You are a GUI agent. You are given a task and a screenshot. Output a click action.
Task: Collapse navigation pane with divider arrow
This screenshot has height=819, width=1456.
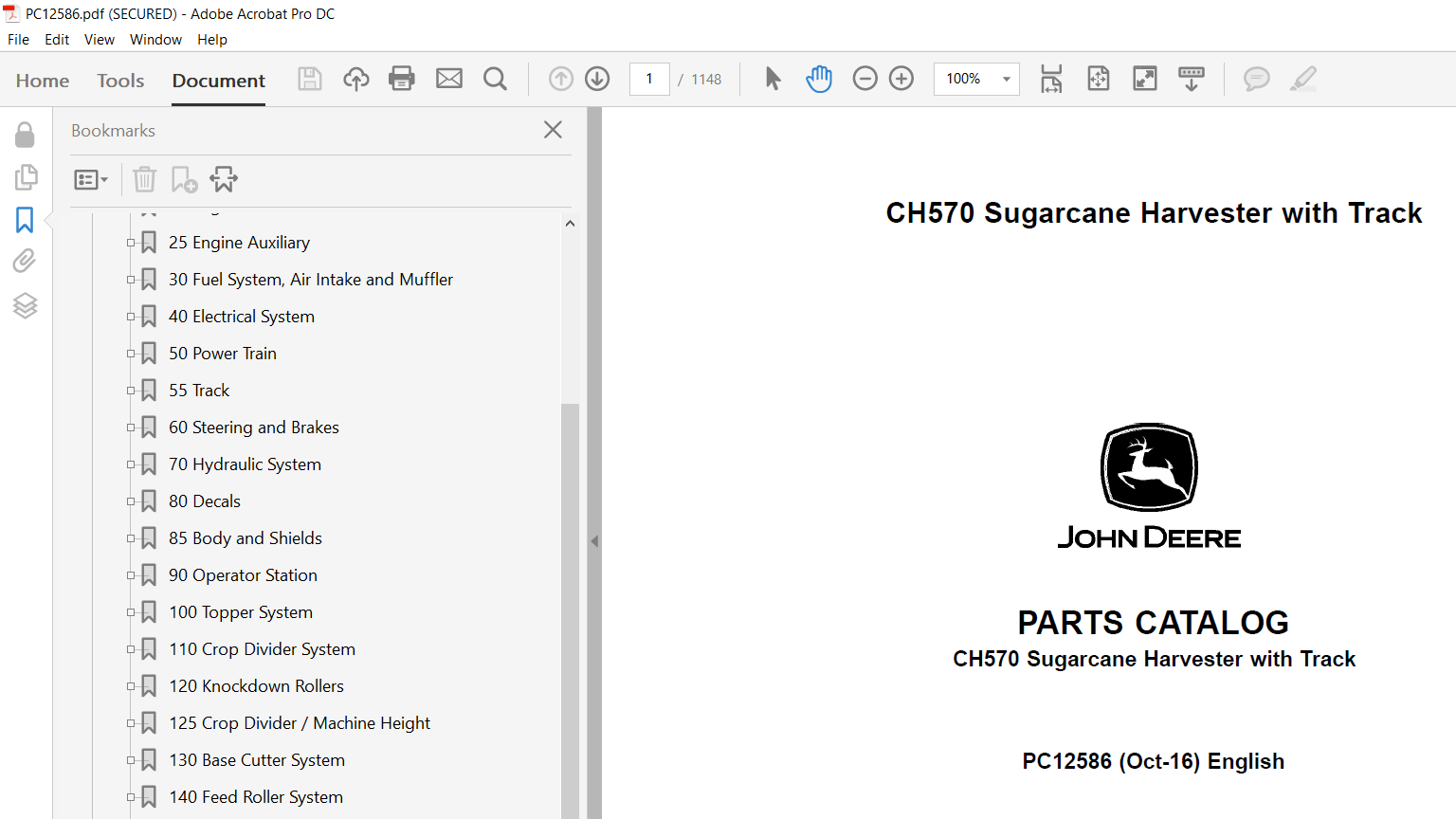coord(594,541)
